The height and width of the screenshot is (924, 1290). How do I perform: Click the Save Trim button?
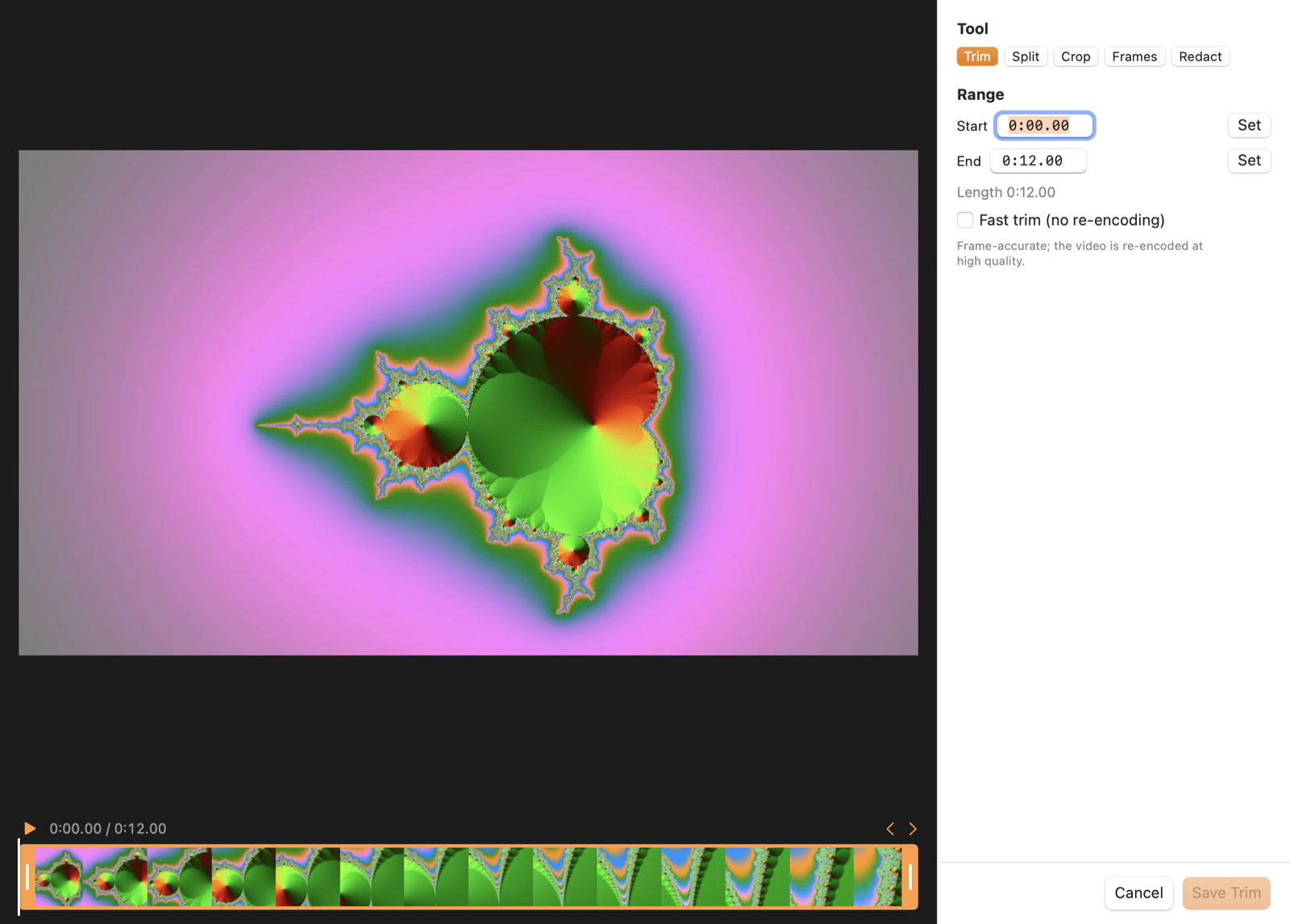tap(1226, 893)
